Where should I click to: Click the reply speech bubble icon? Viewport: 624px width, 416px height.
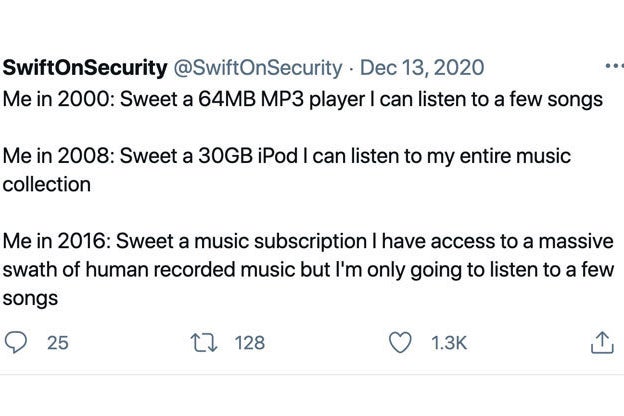16,342
